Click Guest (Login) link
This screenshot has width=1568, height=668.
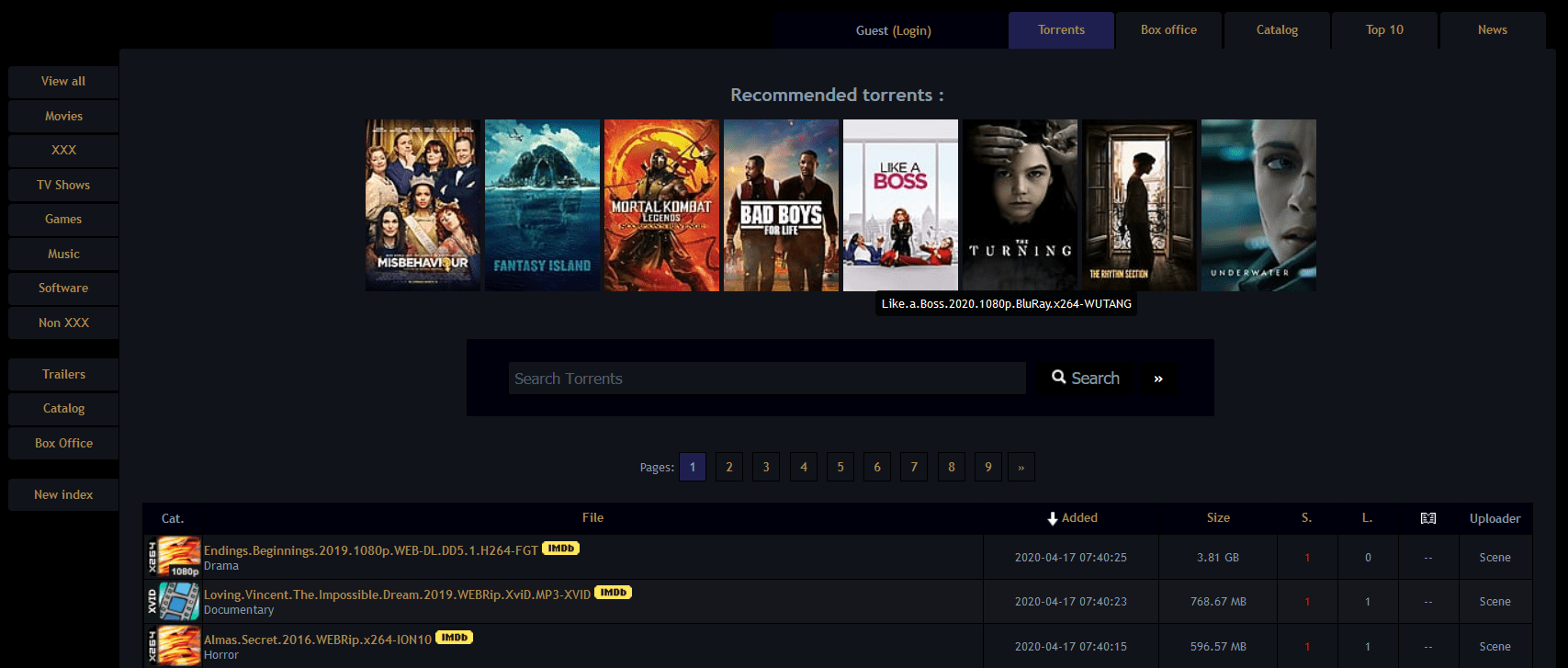click(893, 31)
